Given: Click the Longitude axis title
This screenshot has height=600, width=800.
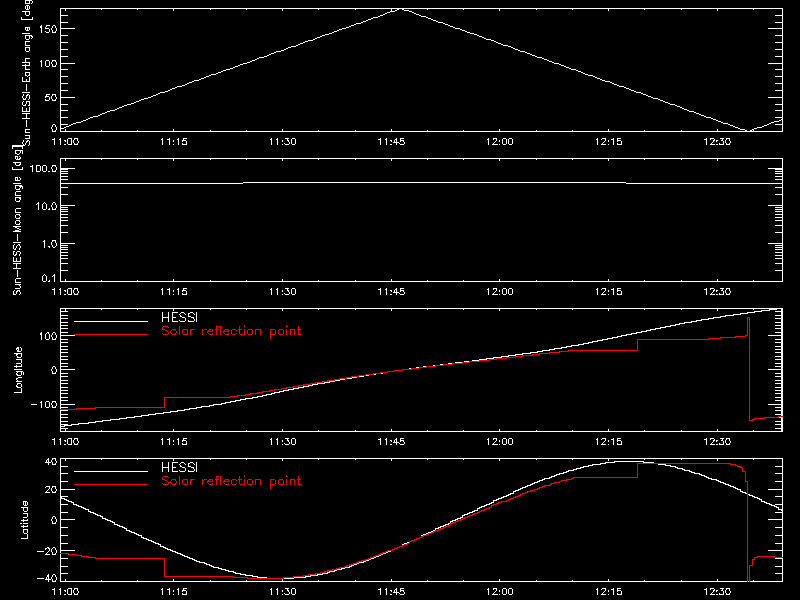Looking at the screenshot, I should [18, 370].
